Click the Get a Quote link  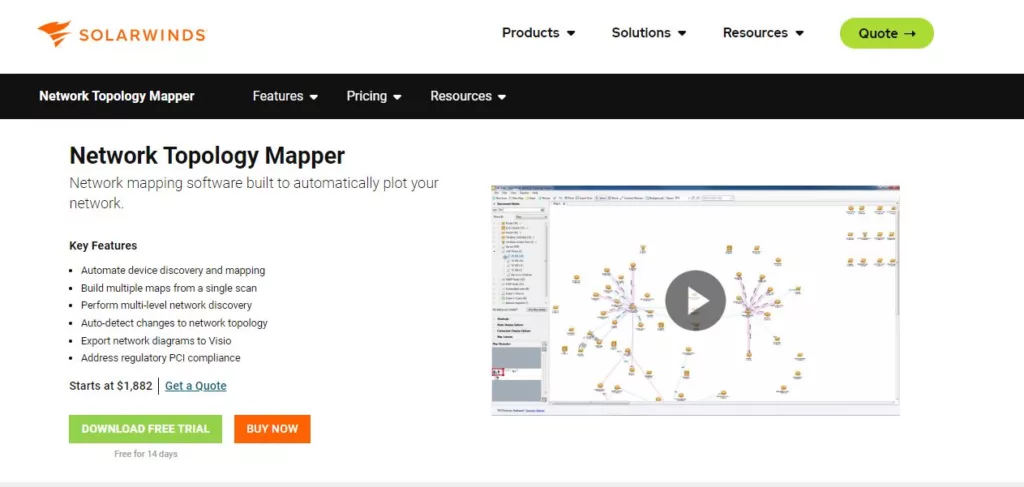click(196, 386)
